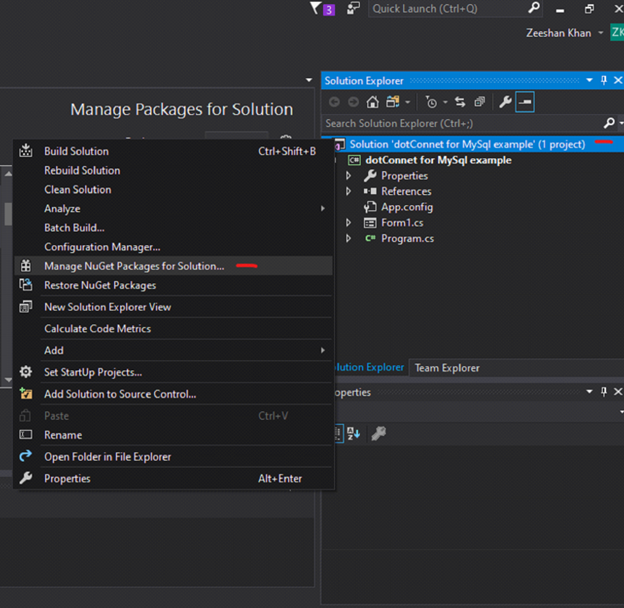Screen dimensions: 624x608
Task: Click Solution Explorer Forward arrow icon
Action: click(353, 102)
